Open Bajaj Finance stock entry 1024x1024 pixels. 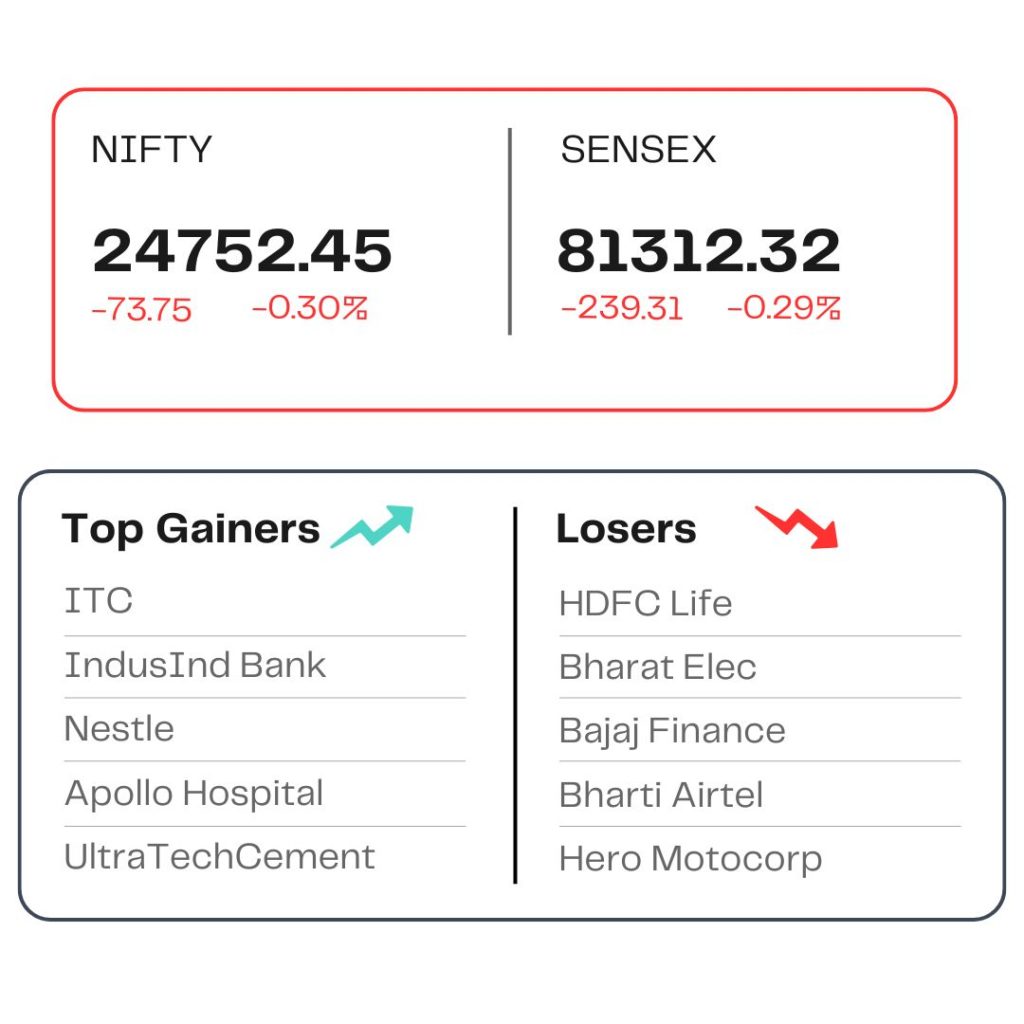(x=672, y=731)
